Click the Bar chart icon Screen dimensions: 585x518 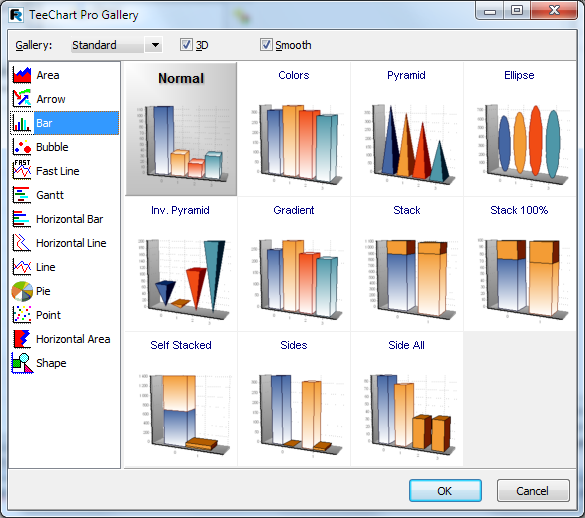pyautogui.click(x=22, y=123)
